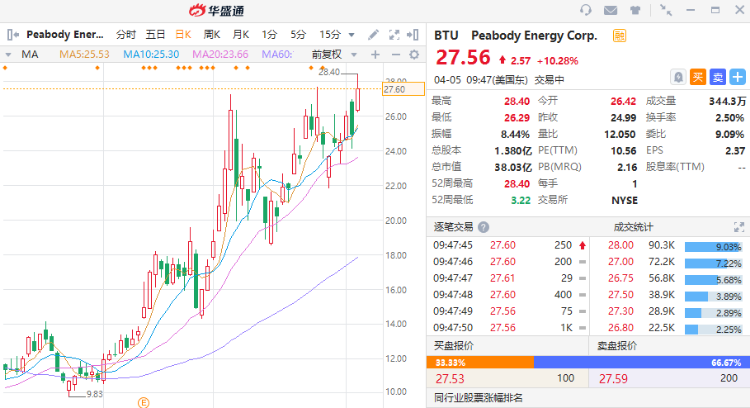Select the 周K chart tab
Viewport: 750px width, 408px height.
pyautogui.click(x=212, y=34)
